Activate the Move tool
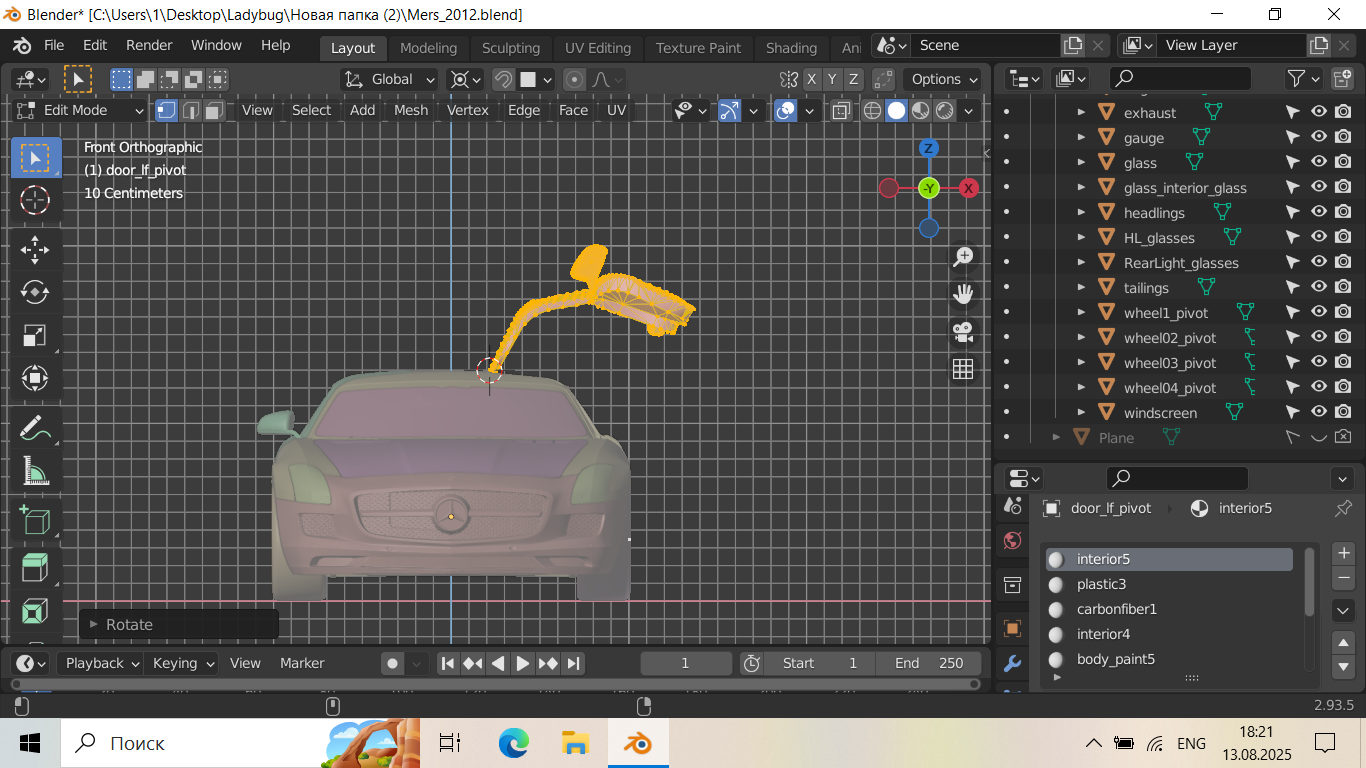The image size is (1366, 768). click(35, 249)
